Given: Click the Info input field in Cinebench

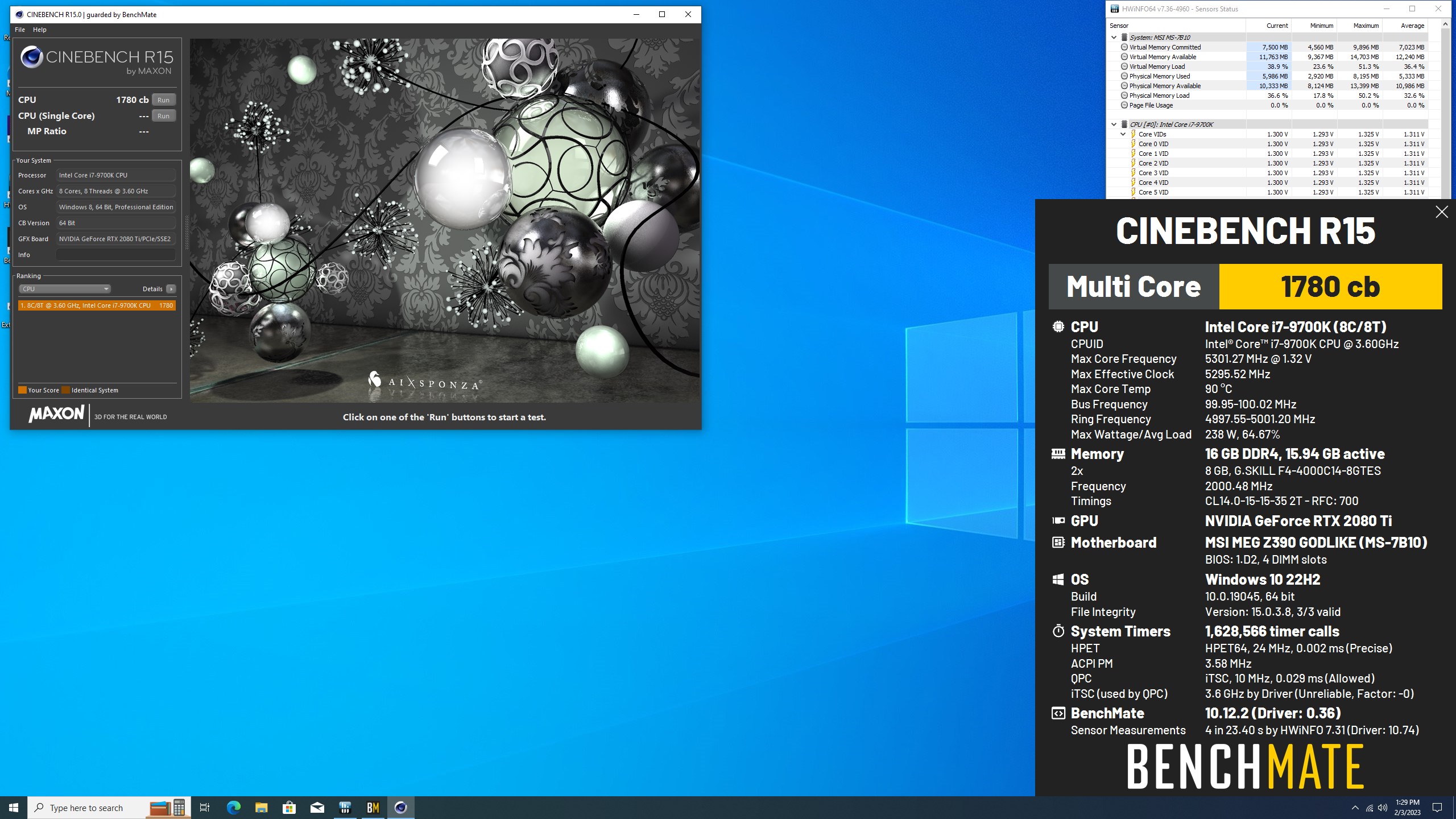Looking at the screenshot, I should pos(115,255).
